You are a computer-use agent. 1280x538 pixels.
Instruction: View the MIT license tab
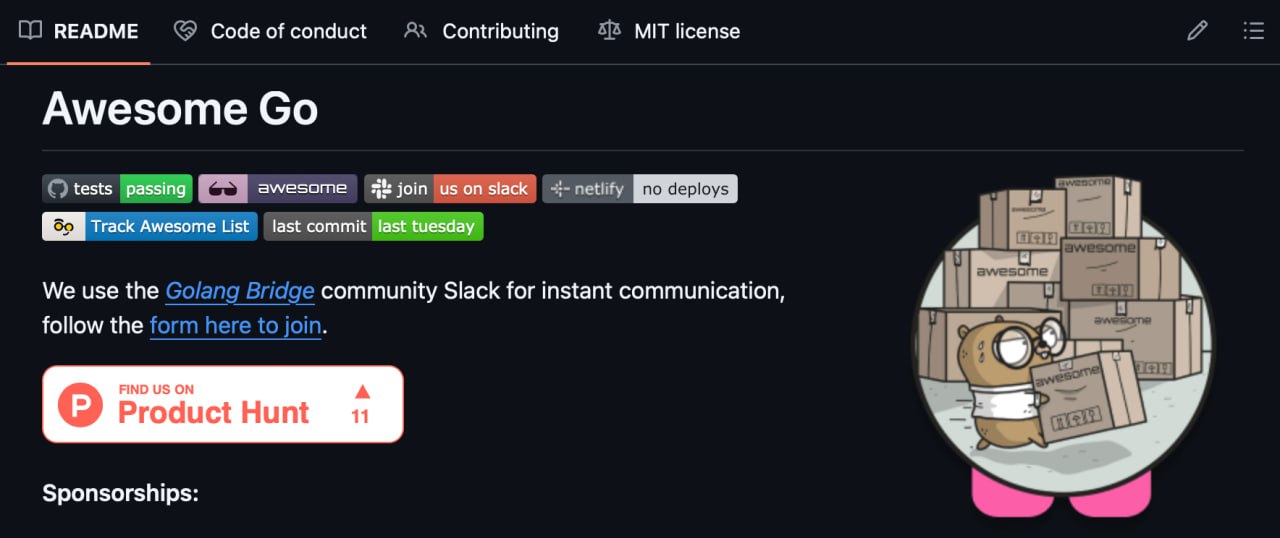[669, 31]
